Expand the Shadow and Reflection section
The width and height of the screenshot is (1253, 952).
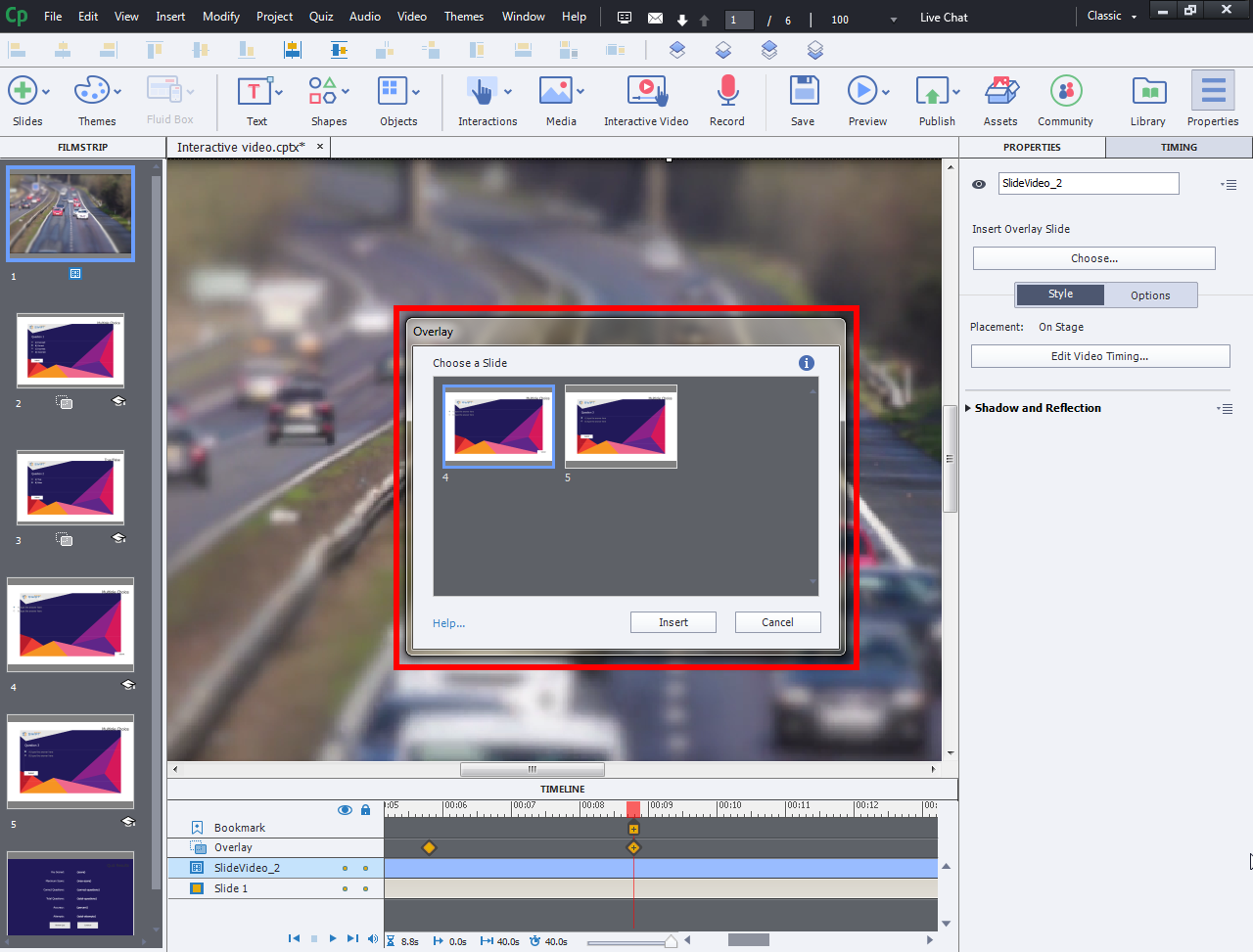coord(969,408)
